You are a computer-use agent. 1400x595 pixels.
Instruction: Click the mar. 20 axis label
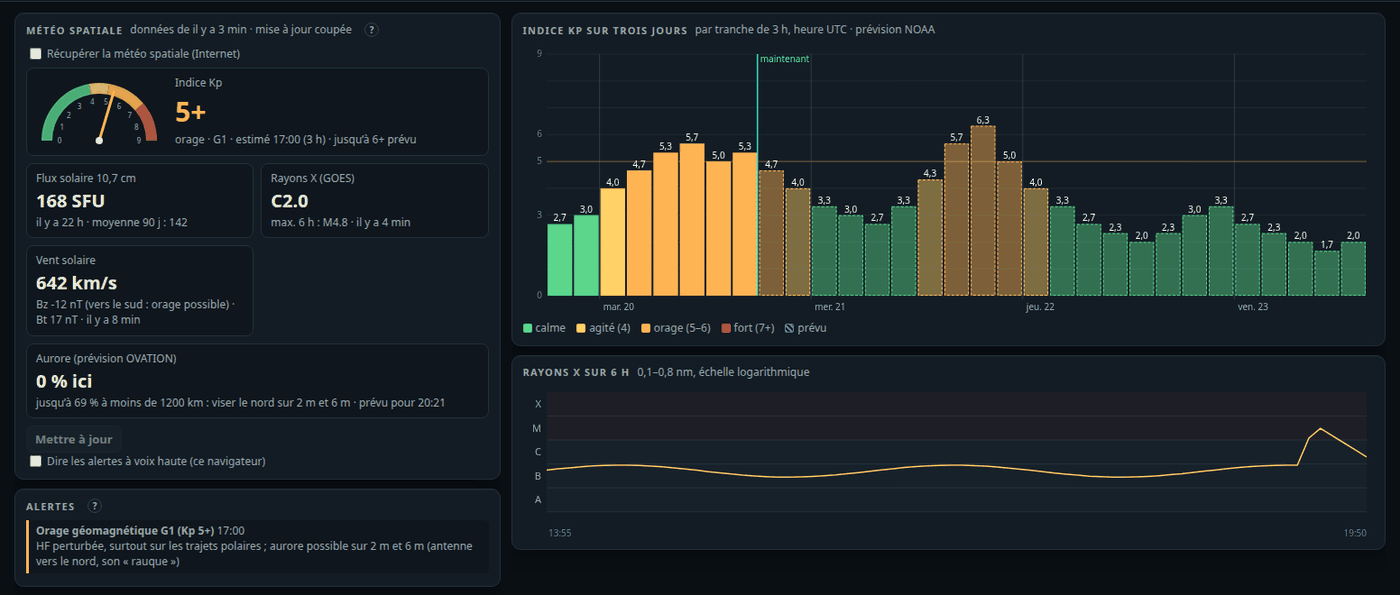coord(618,307)
